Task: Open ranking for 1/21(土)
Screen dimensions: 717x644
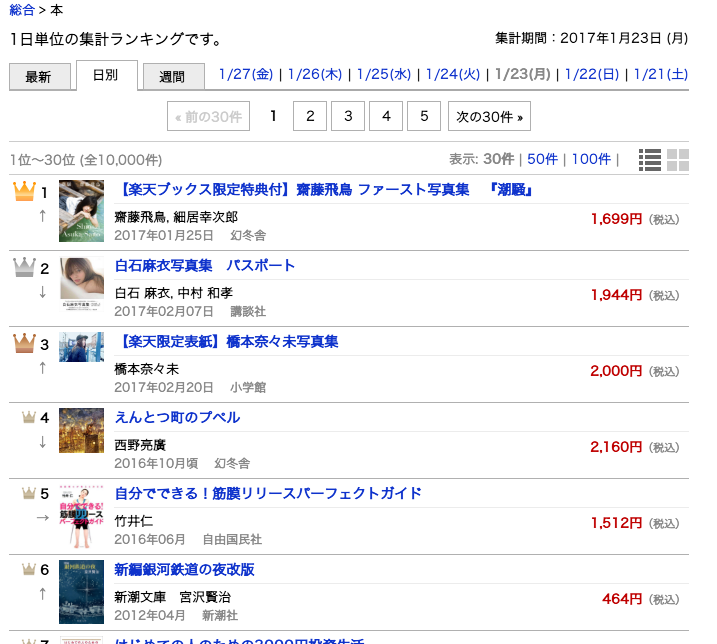Action: click(661, 74)
